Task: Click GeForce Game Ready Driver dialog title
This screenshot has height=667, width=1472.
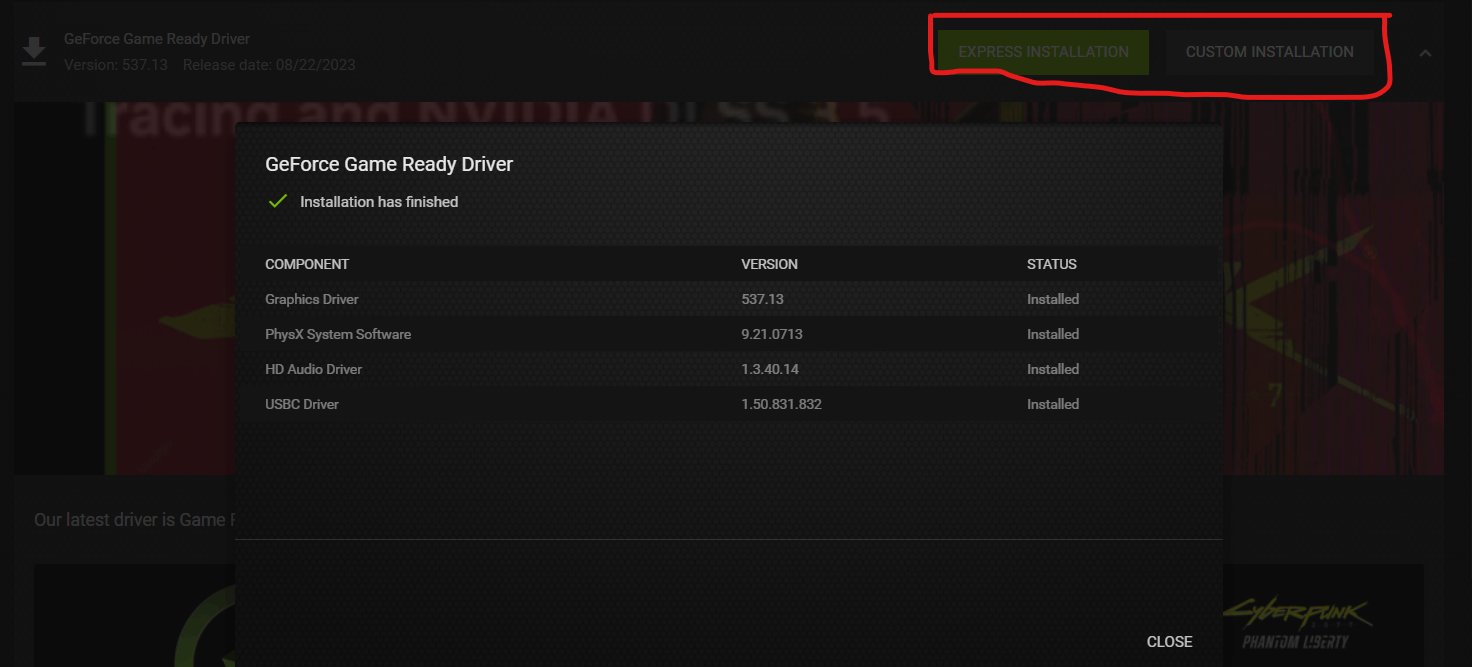Action: (389, 165)
